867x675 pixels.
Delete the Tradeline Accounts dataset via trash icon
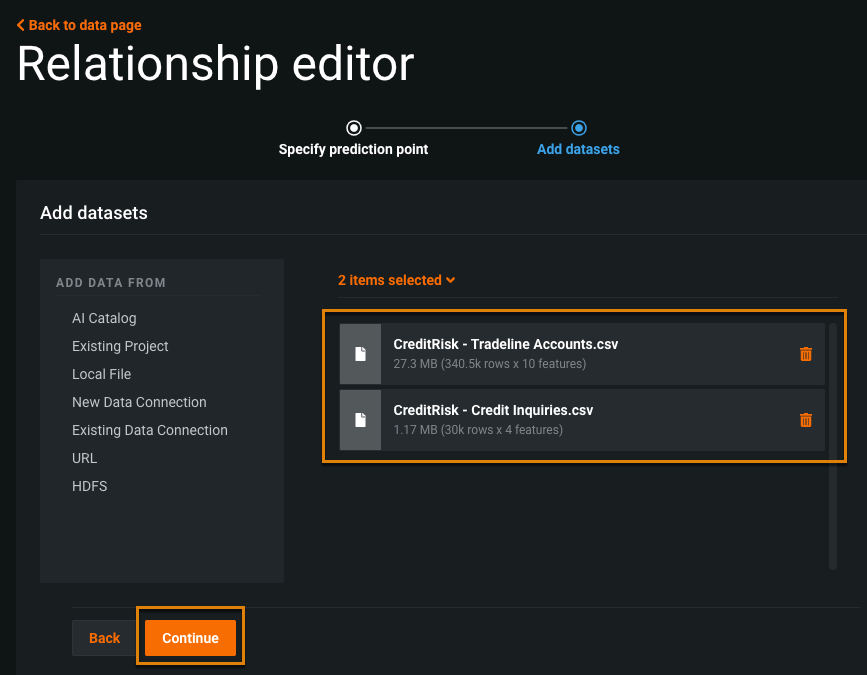click(x=805, y=354)
